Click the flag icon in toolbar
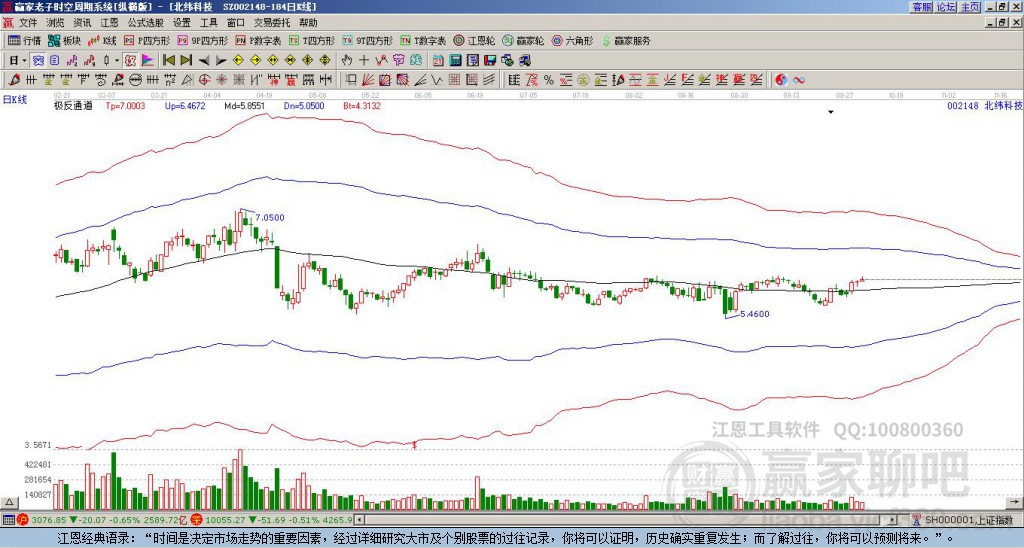Screen dimensions: 1024x548 [x=148, y=61]
